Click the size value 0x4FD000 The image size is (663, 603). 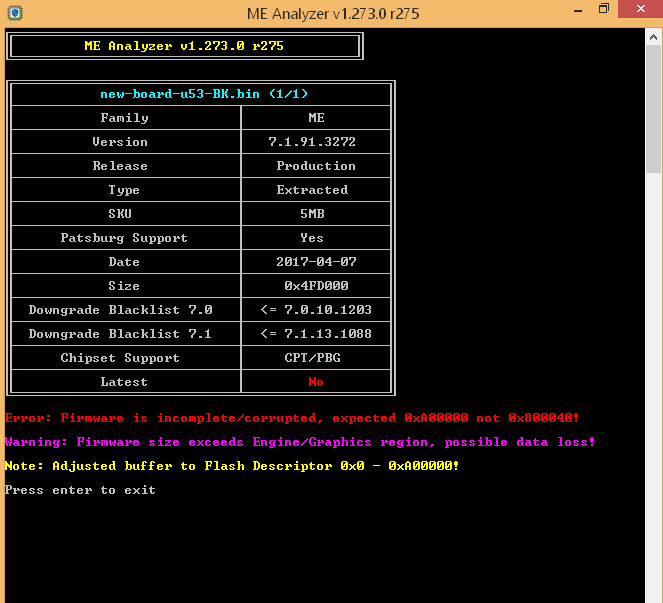pyautogui.click(x=316, y=286)
